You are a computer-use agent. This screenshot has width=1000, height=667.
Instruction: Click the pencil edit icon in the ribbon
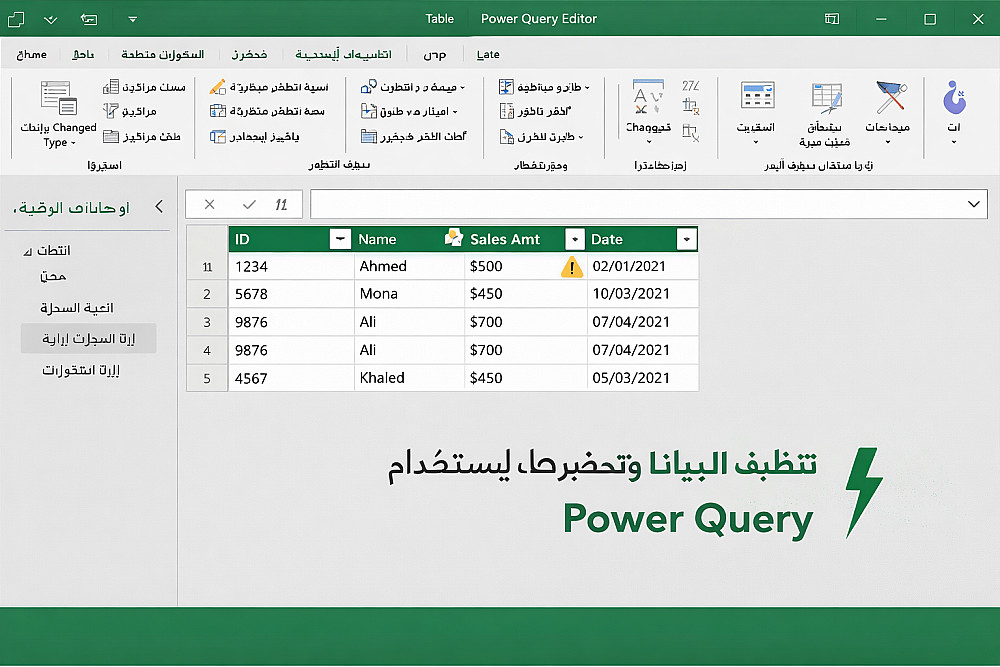tap(217, 87)
